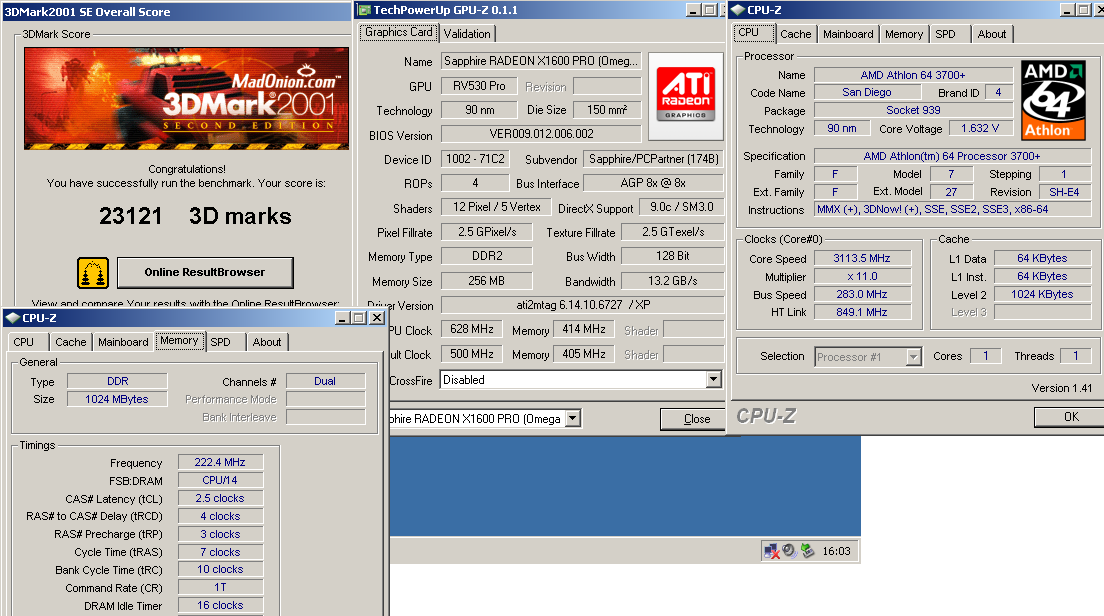Click the HT Link value 849.1 MHz
This screenshot has width=1104, height=616.
point(862,312)
